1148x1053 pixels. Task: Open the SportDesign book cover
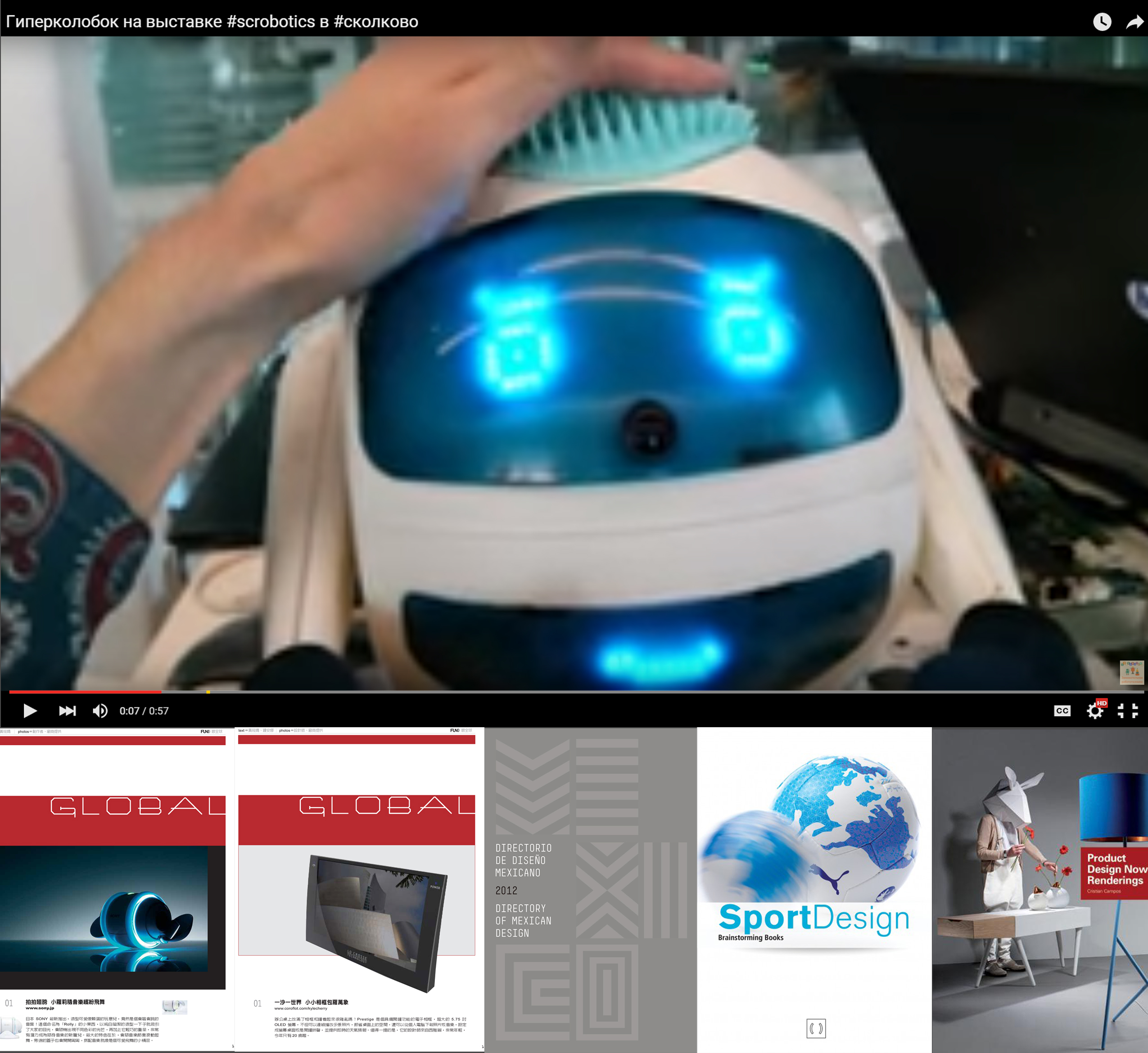814,890
